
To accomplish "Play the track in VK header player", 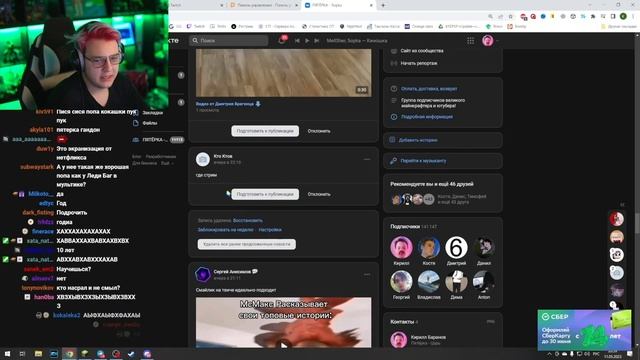I will (307, 40).
